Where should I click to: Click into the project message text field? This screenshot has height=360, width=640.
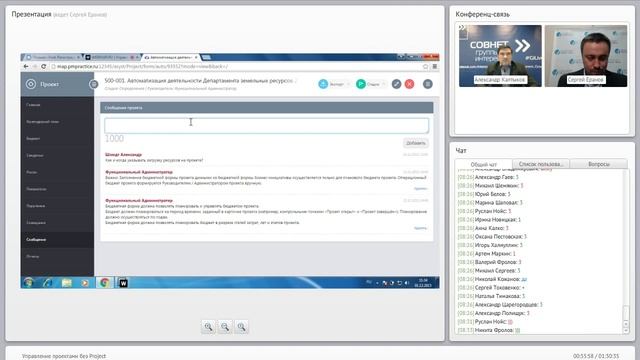click(267, 126)
